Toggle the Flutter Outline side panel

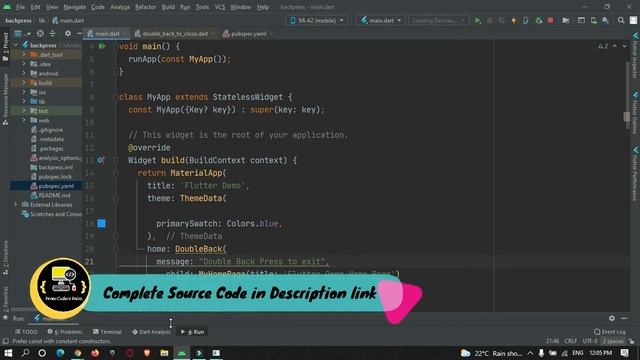[x=635, y=113]
